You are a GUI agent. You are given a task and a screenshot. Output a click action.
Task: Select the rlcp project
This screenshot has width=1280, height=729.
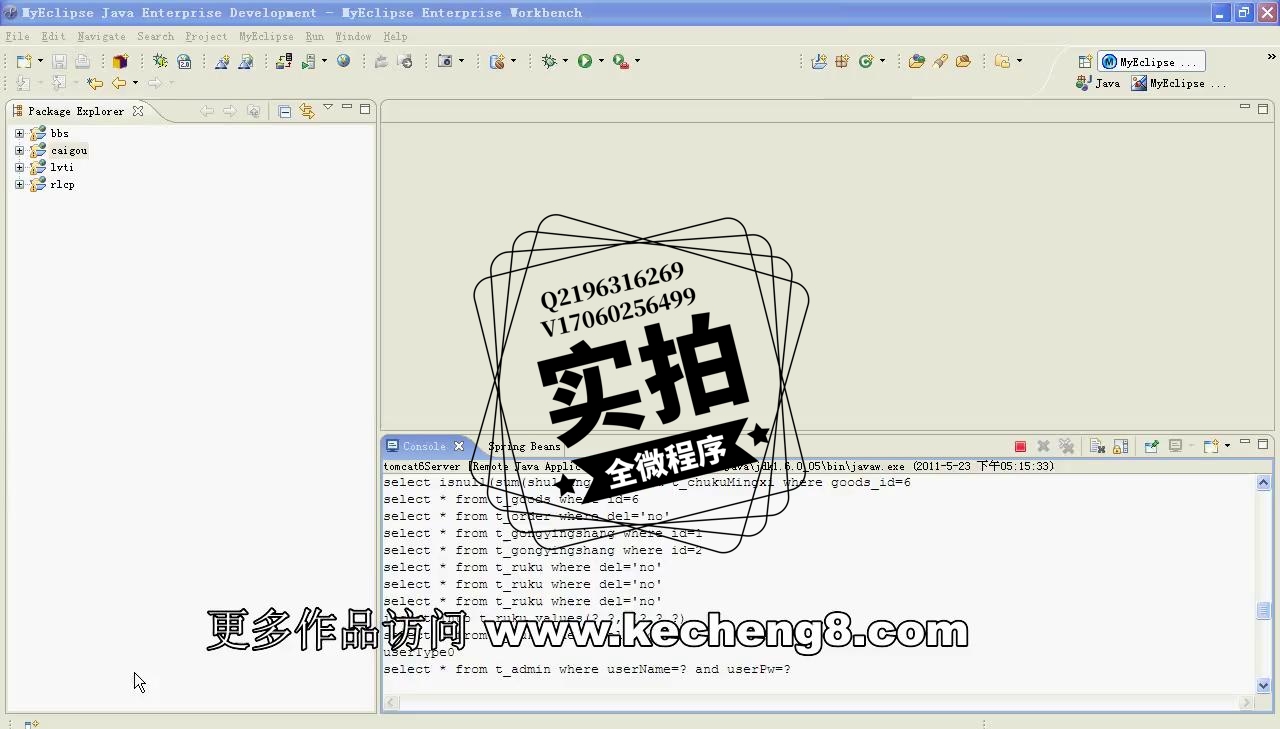[62, 184]
